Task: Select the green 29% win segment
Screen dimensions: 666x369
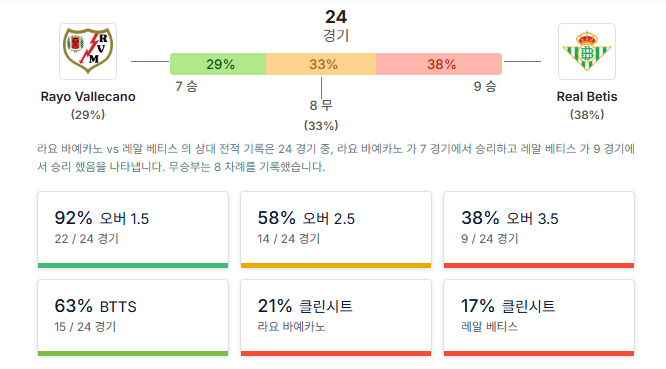Action: pos(218,64)
